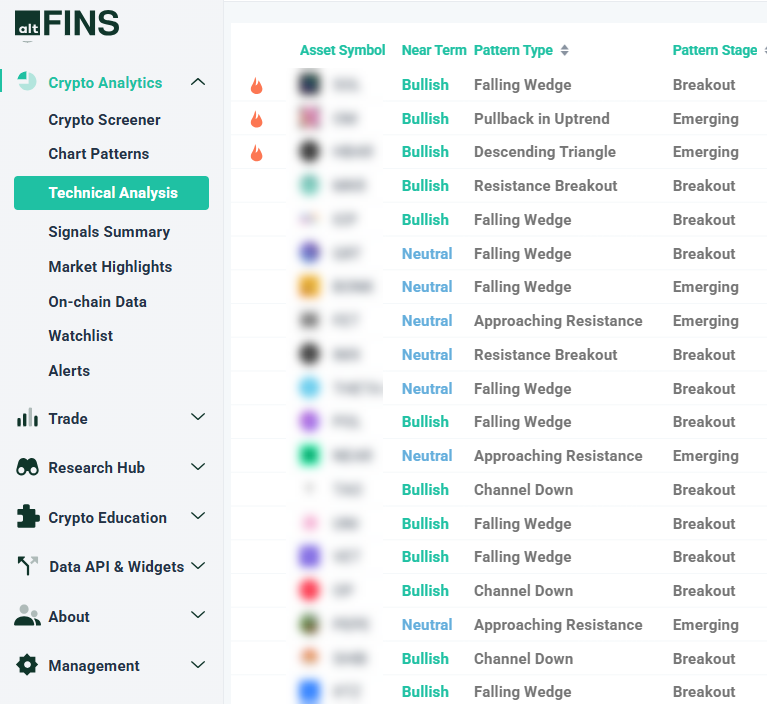Go to Signals Summary
Image resolution: width=767 pixels, height=704 pixels.
pos(109,232)
